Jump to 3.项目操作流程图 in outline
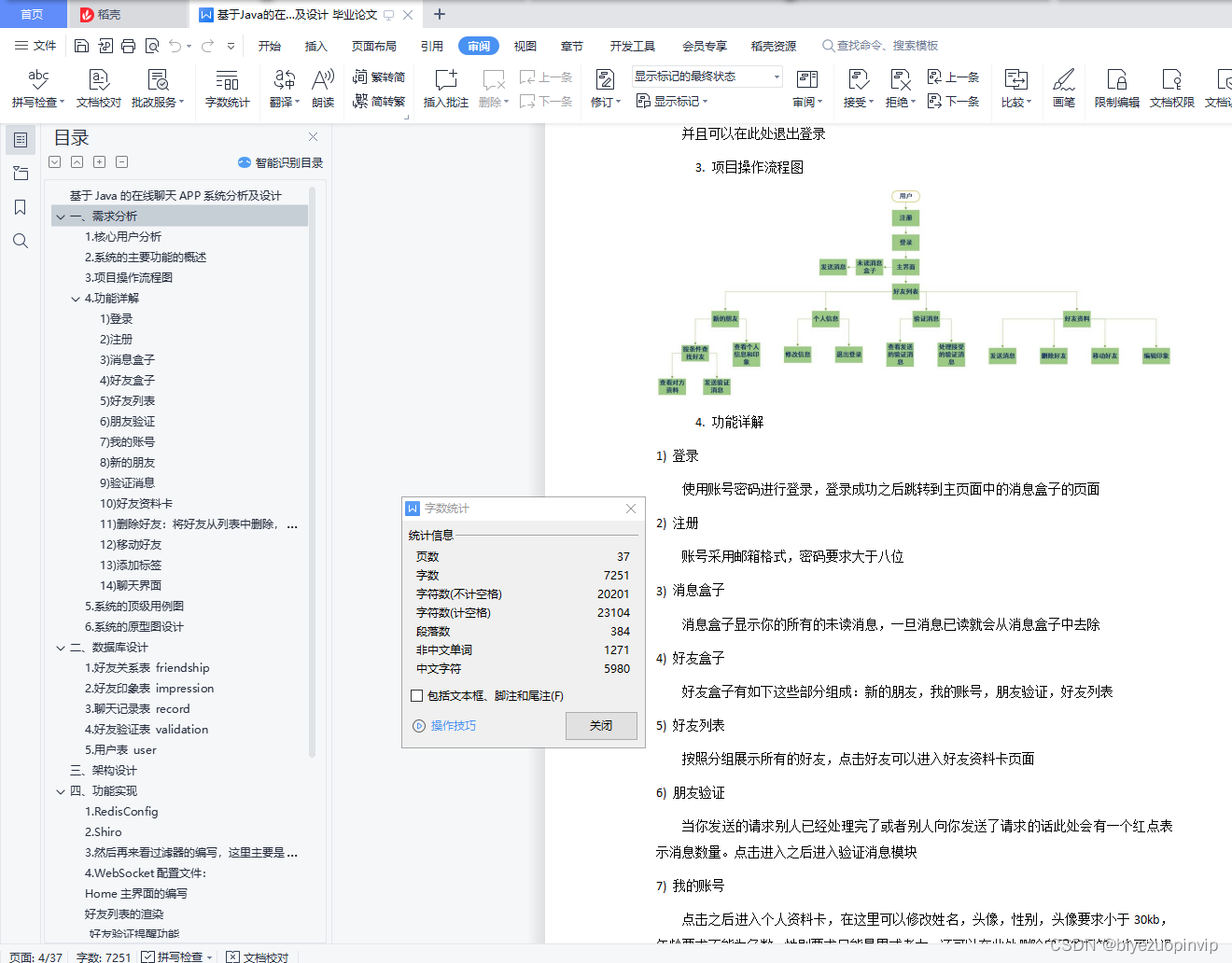The image size is (1232, 963). pos(129,278)
